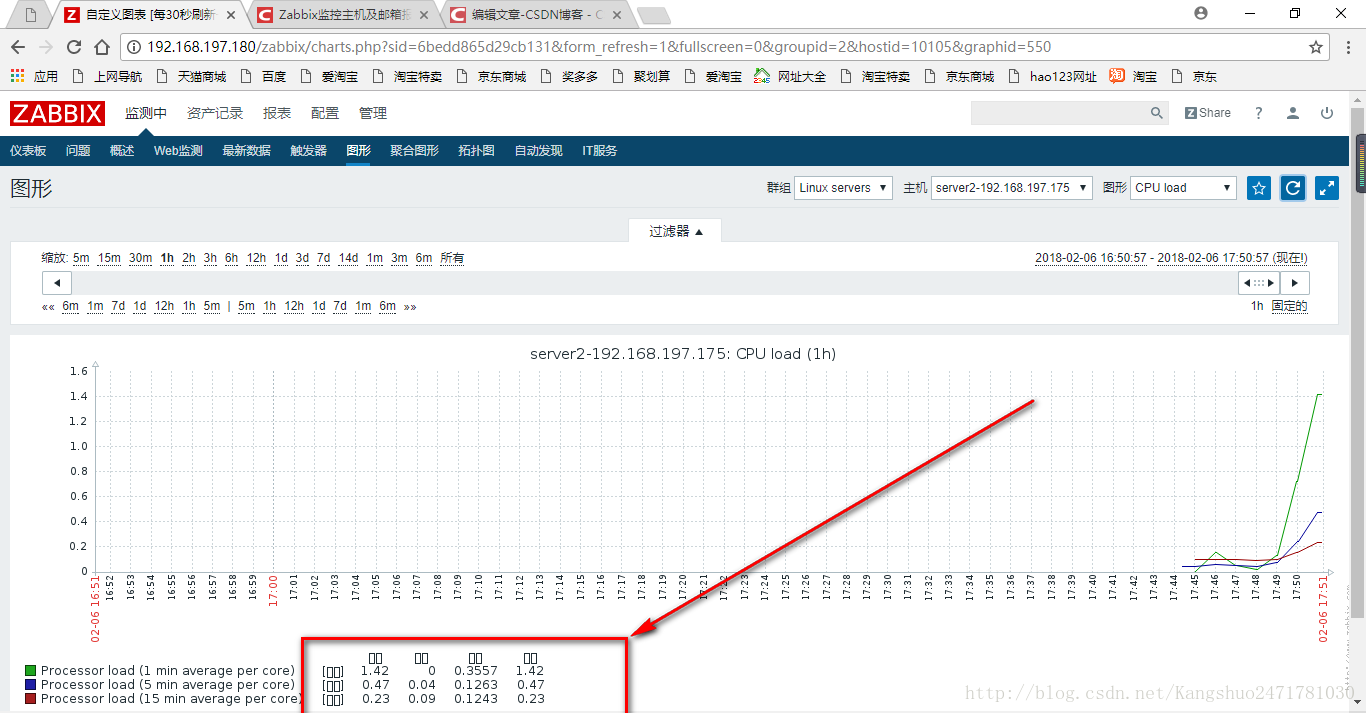The image size is (1366, 713).
Task: Click green 1 min load legend swatch
Action: [31, 671]
